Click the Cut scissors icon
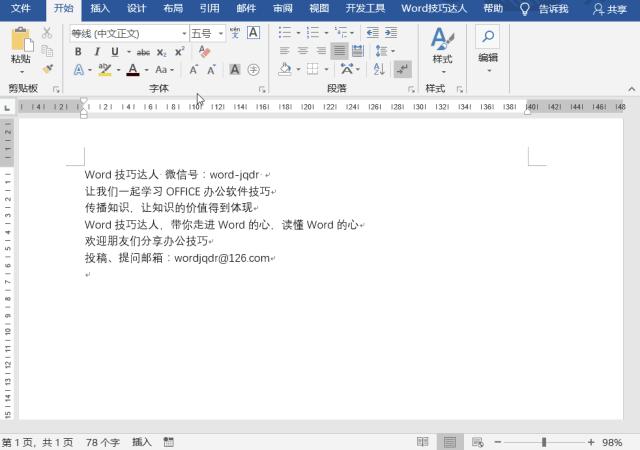640x450 pixels. [x=47, y=33]
